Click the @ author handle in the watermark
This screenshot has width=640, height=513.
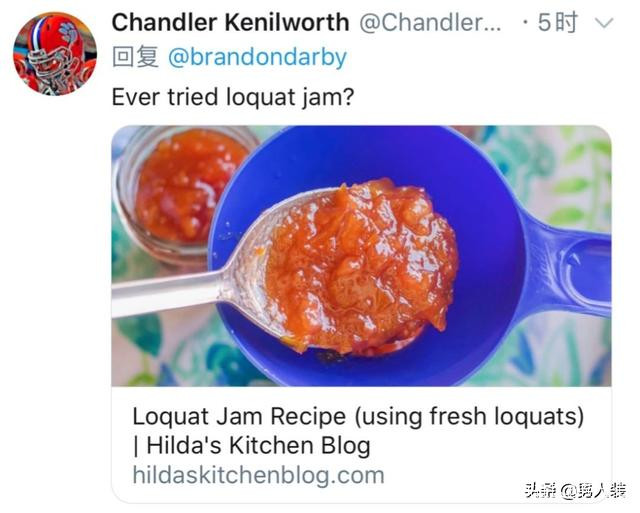click(593, 490)
